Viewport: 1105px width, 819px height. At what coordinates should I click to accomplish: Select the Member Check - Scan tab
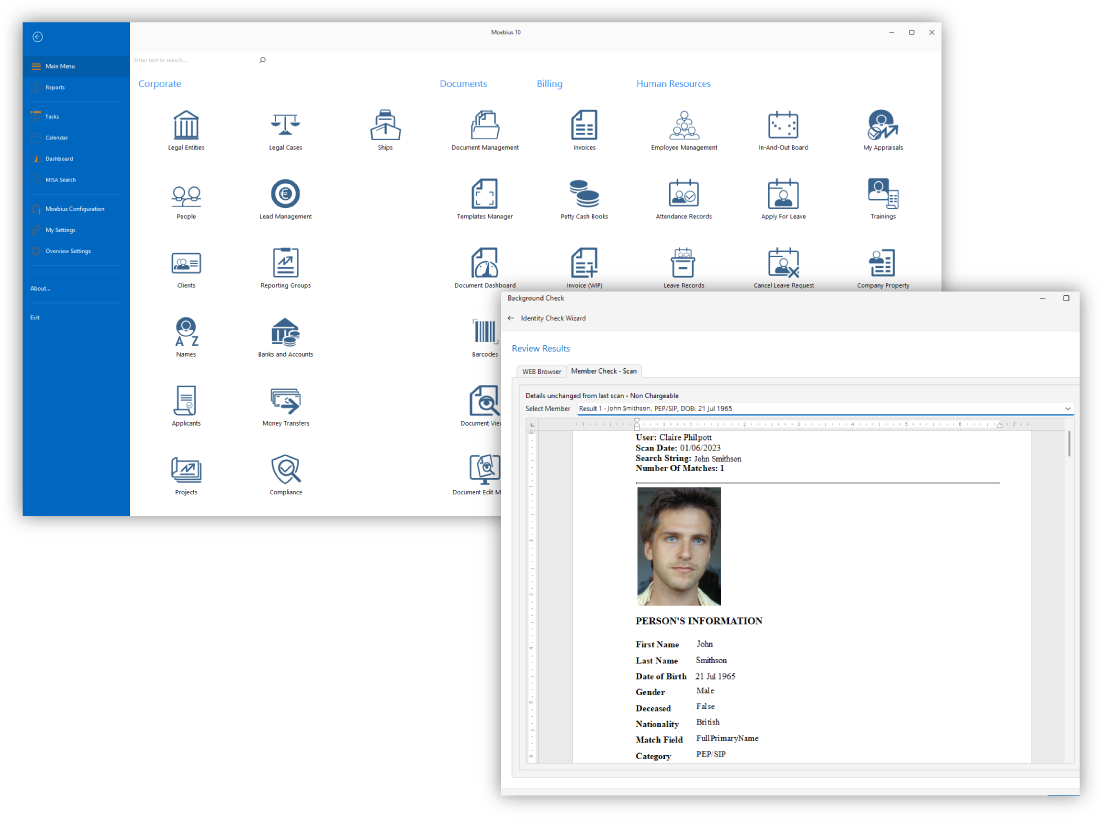pyautogui.click(x=603, y=372)
